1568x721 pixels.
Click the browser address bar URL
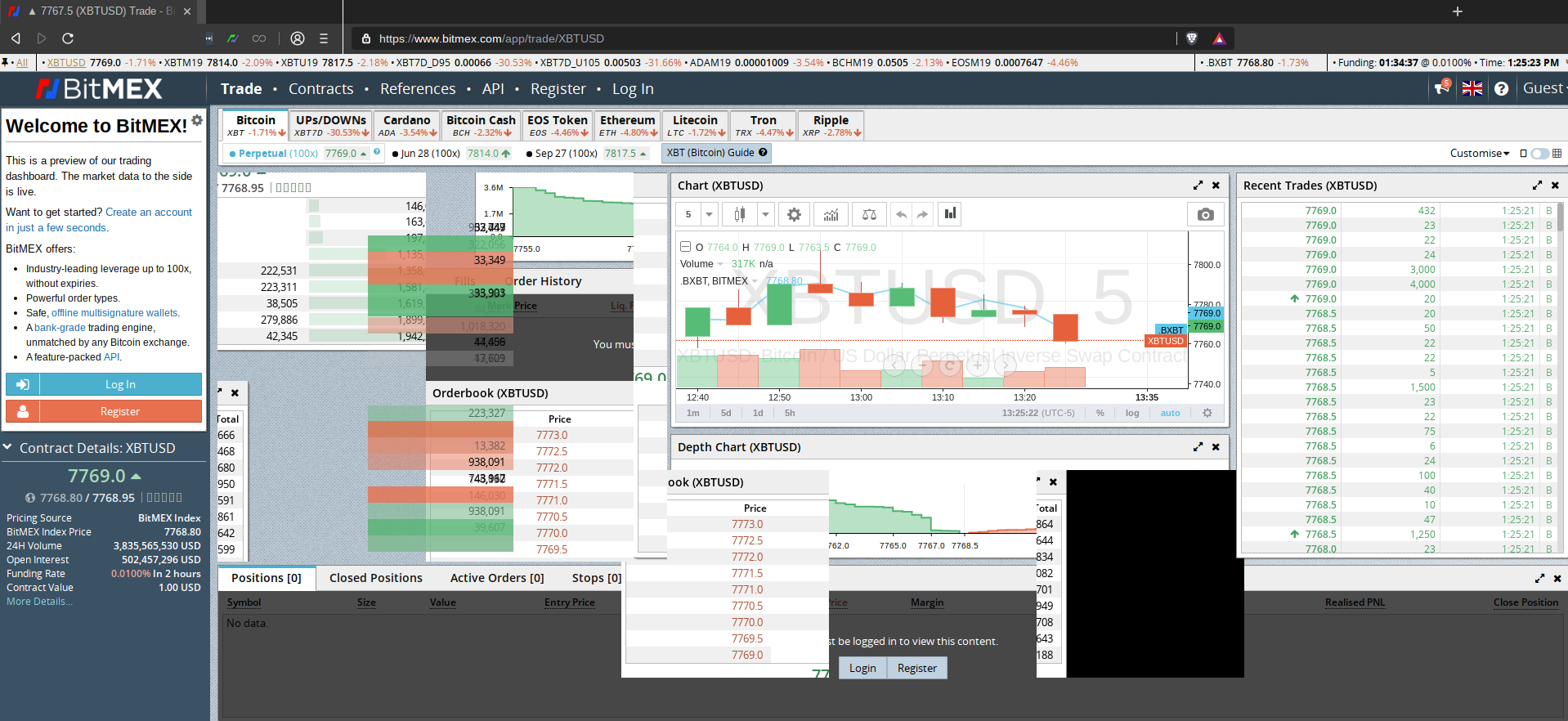click(491, 38)
